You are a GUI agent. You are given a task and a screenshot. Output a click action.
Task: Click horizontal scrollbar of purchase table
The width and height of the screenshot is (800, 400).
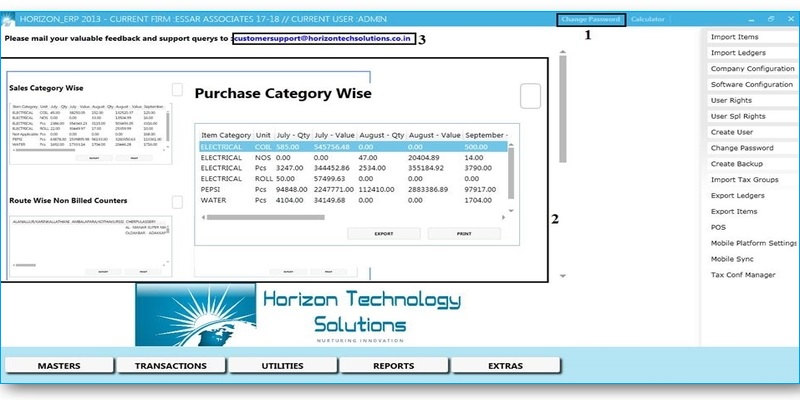pyautogui.click(x=265, y=217)
